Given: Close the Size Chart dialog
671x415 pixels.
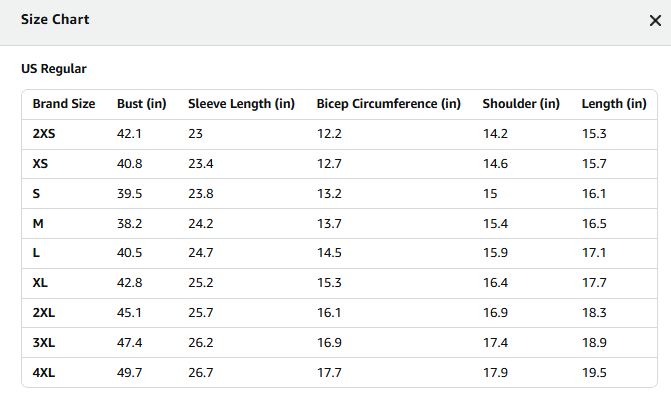Looking at the screenshot, I should point(655,21).
